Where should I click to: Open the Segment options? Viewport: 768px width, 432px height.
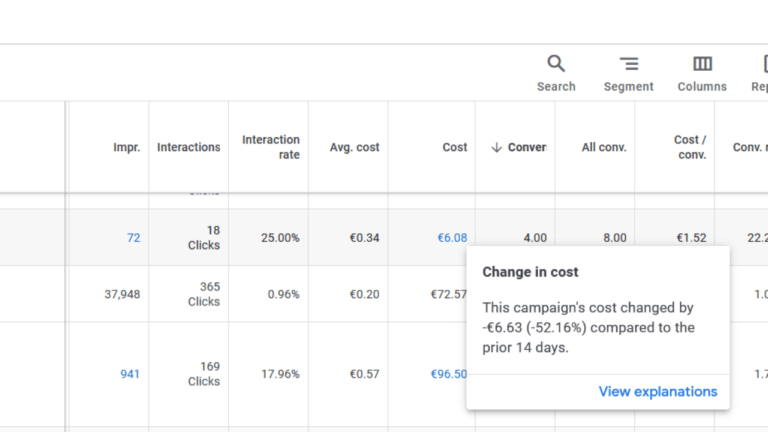click(628, 73)
